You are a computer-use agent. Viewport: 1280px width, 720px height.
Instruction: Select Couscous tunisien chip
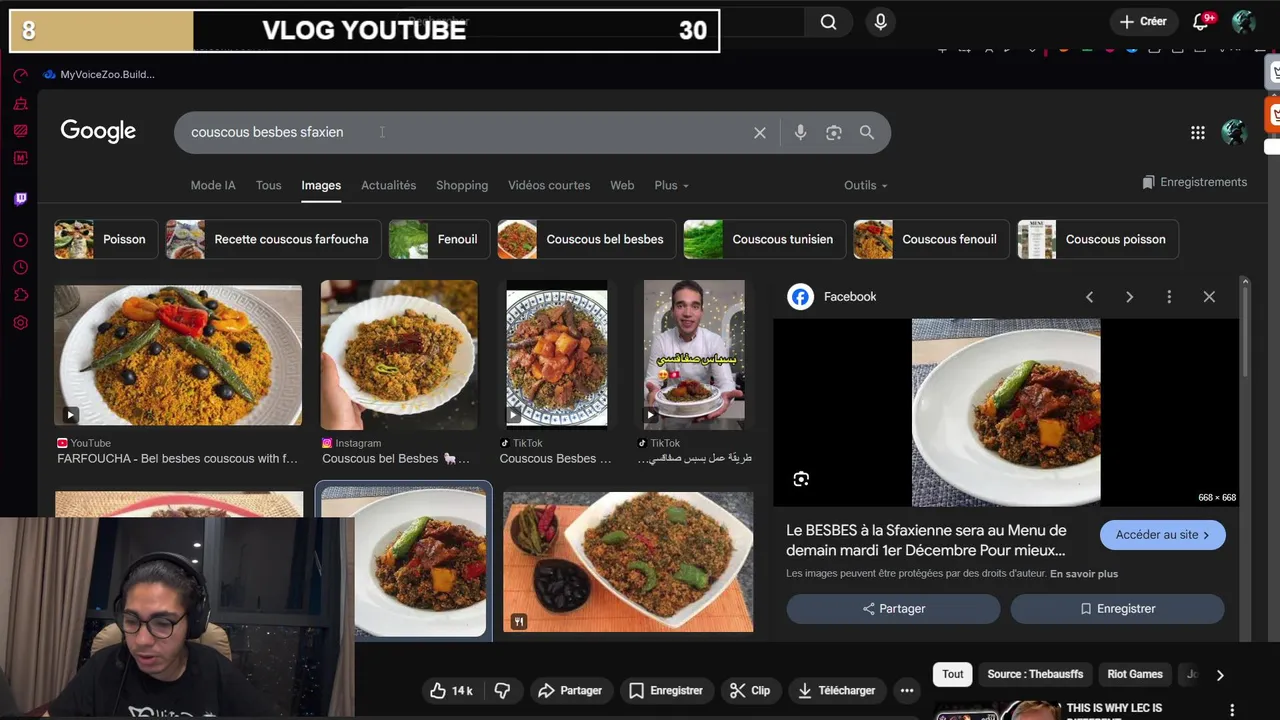coord(764,239)
